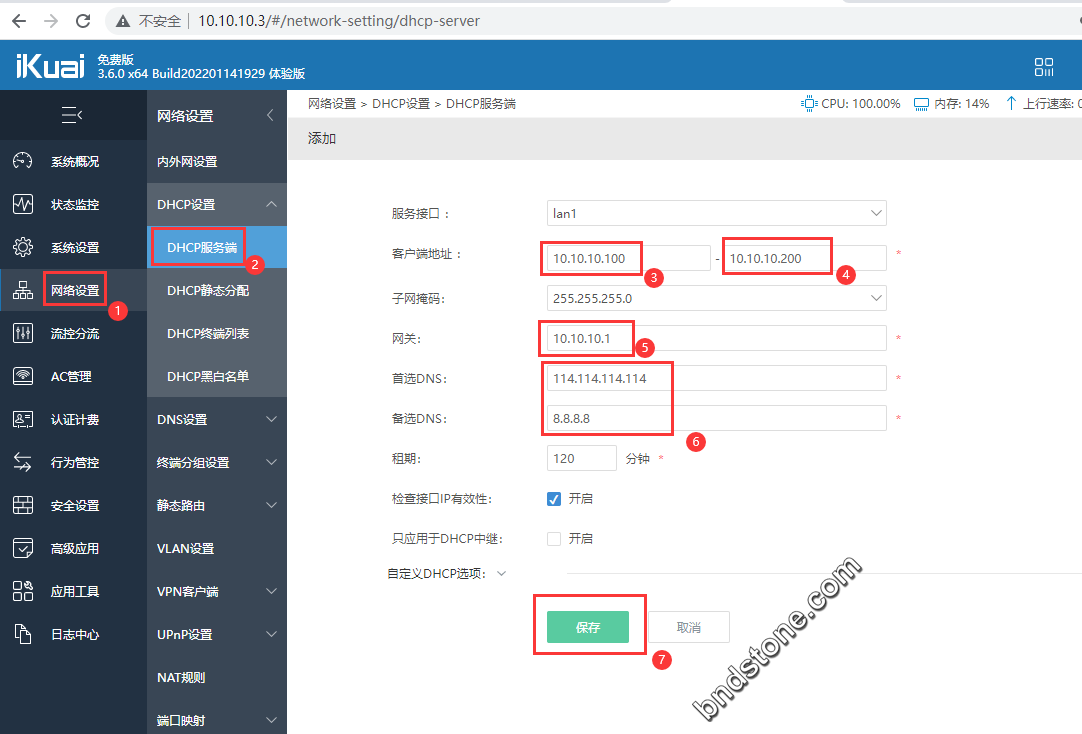Expand the 静态路由 submenu

tap(271, 505)
